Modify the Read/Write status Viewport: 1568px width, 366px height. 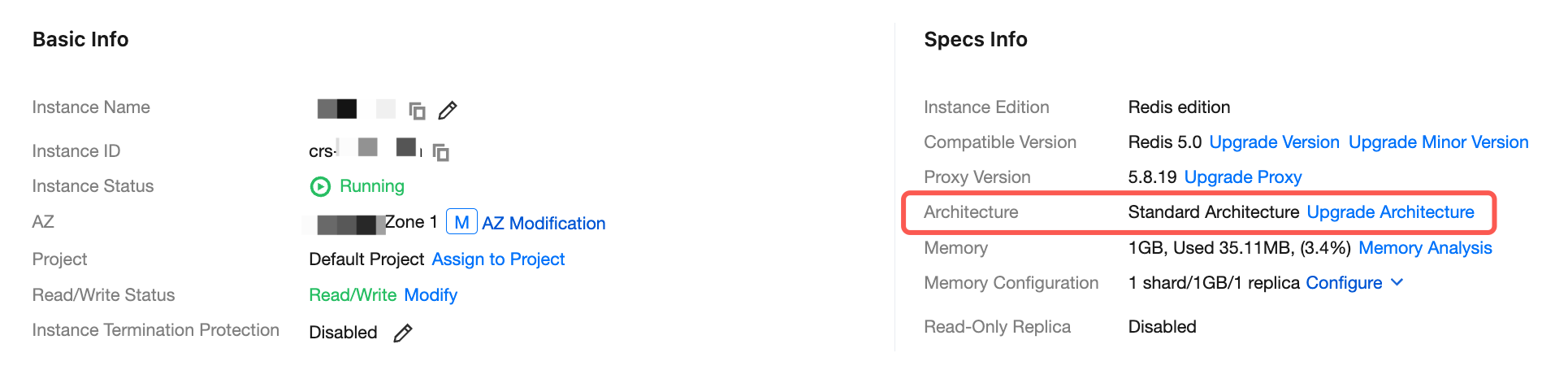click(x=431, y=294)
